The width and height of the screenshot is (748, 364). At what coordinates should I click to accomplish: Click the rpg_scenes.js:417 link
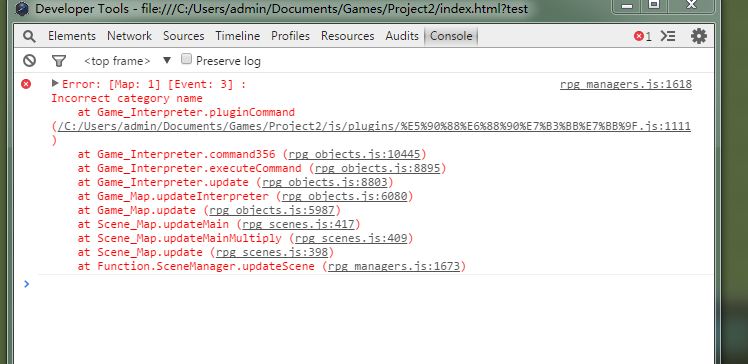click(298, 224)
